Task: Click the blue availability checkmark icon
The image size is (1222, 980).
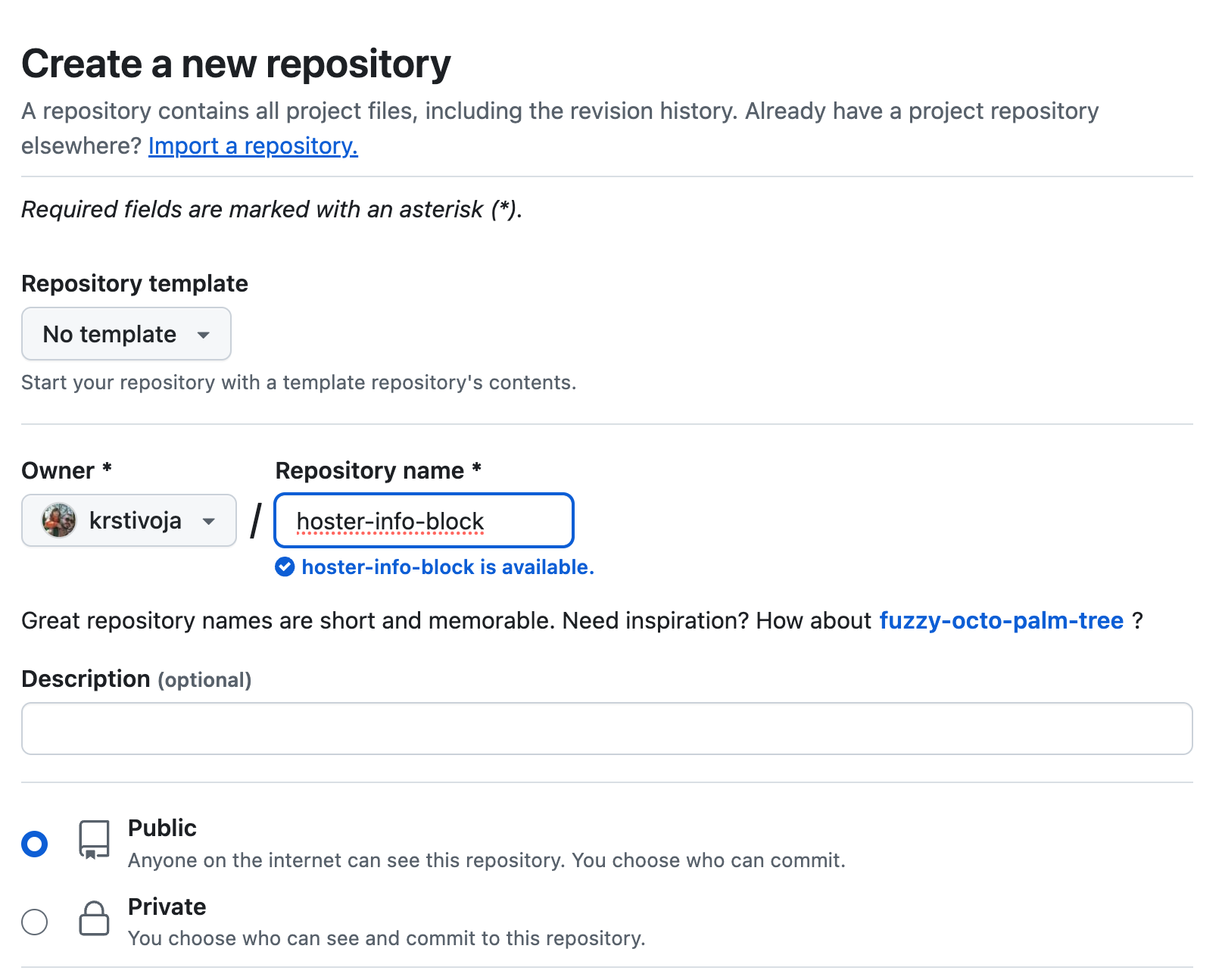Action: [x=285, y=566]
